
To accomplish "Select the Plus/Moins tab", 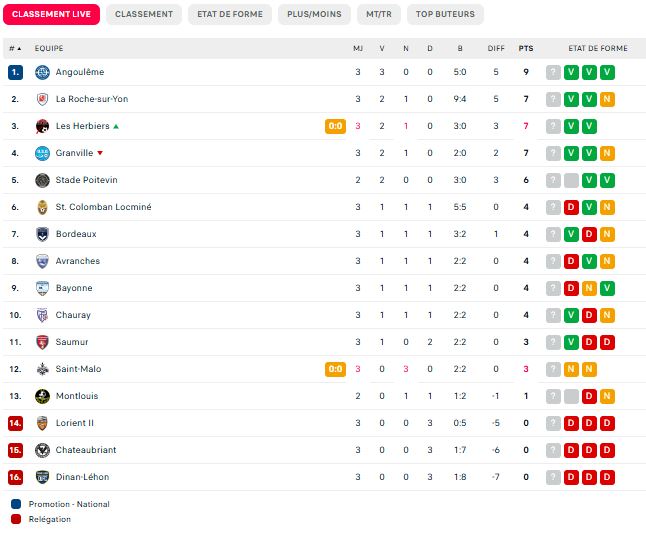I will (314, 14).
